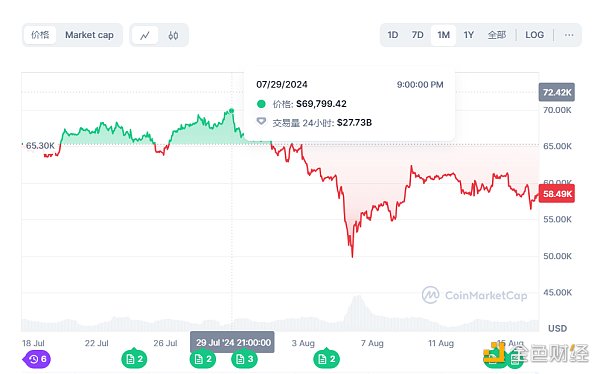Switch chart to Market cap

point(89,35)
